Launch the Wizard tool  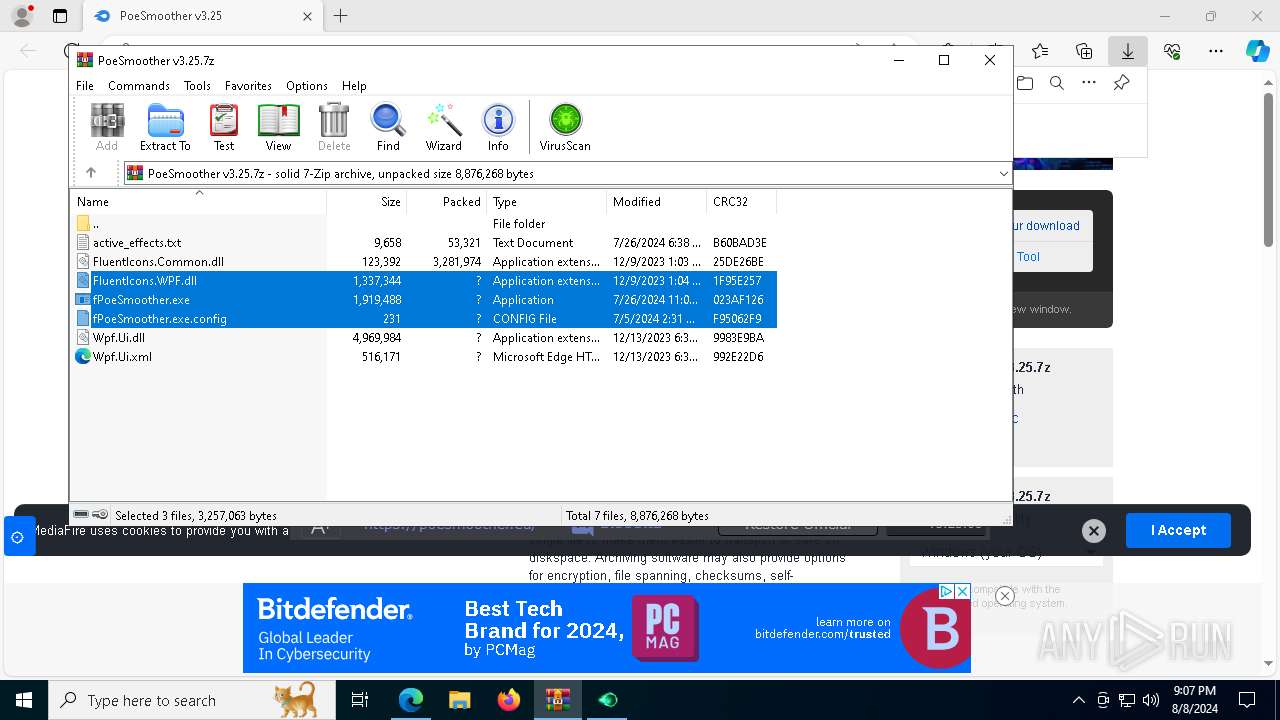(443, 127)
